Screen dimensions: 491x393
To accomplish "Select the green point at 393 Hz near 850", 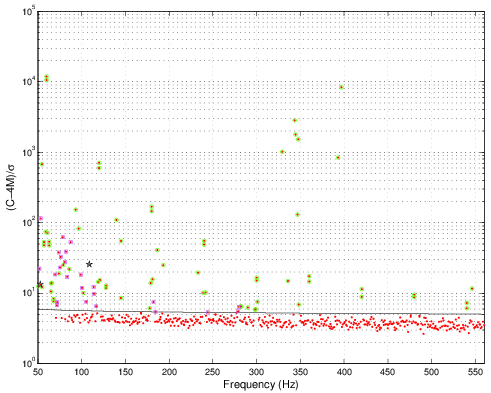I will [338, 158].
